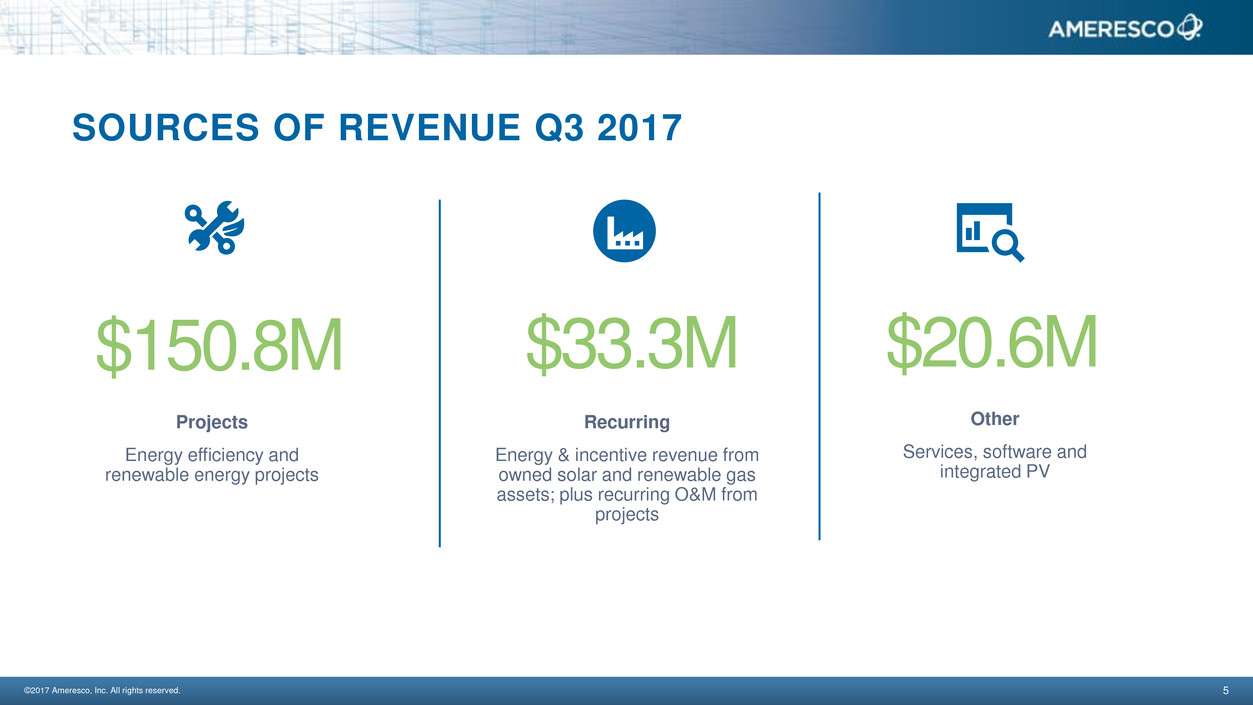Click the divider line between Projects and Recurring

point(439,373)
